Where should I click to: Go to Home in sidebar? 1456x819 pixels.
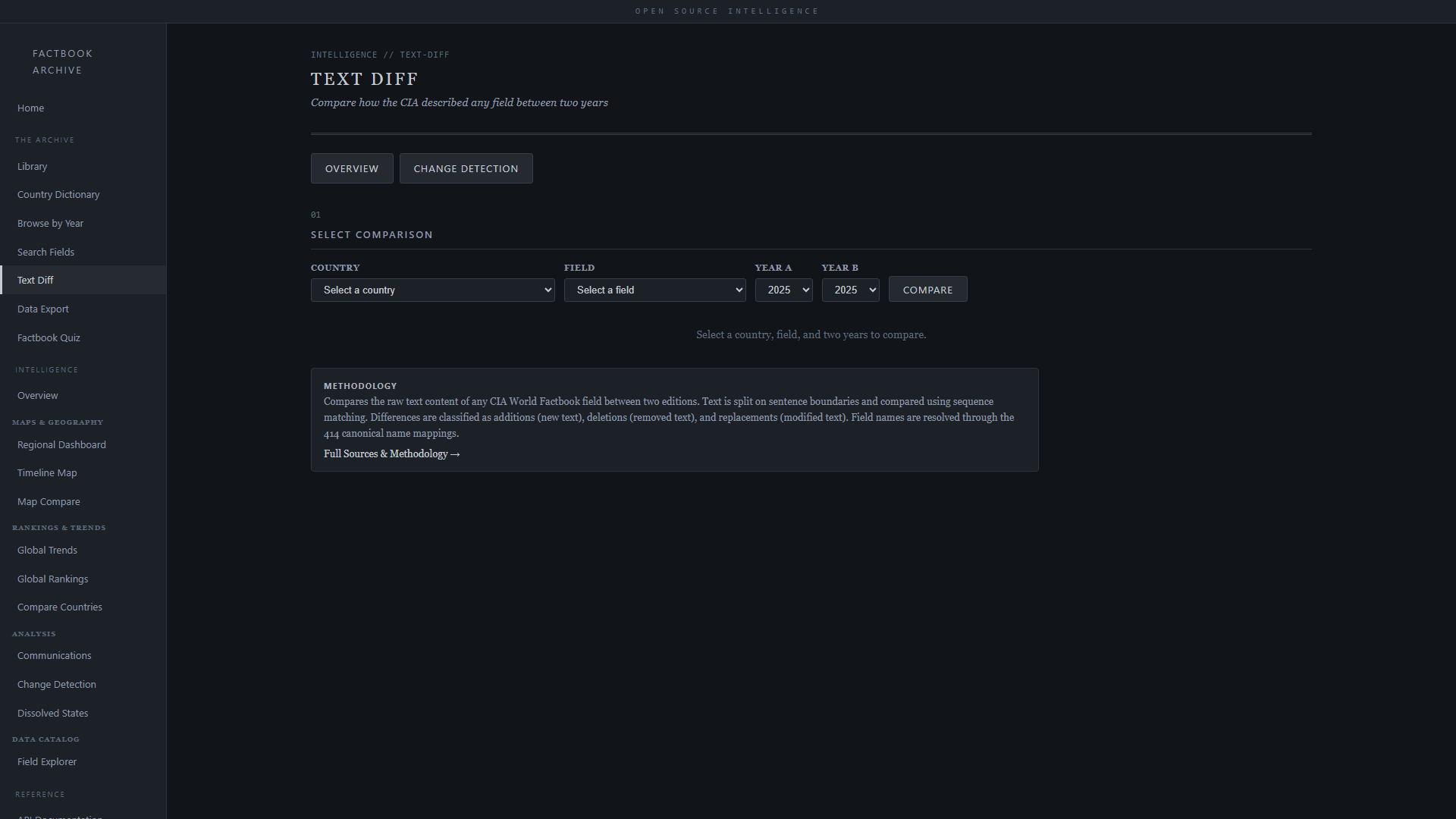click(31, 108)
